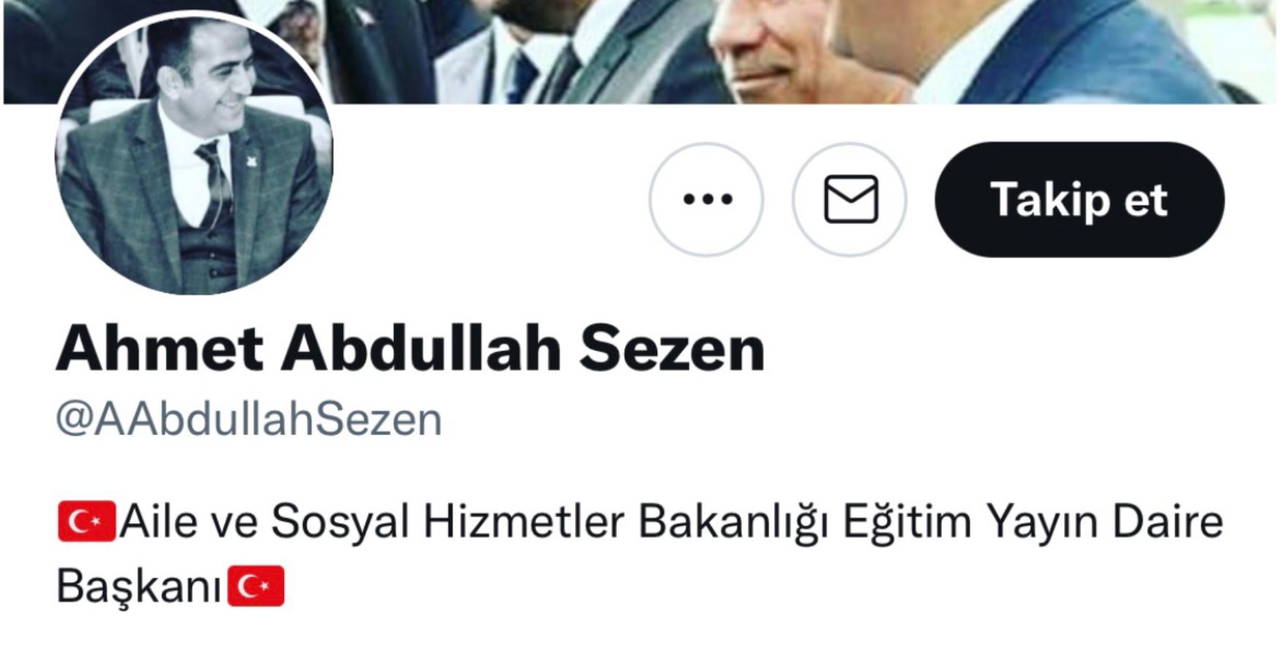The height and width of the screenshot is (657, 1280).
Task: Click the Sezen surname in the heading
Action: tap(673, 349)
